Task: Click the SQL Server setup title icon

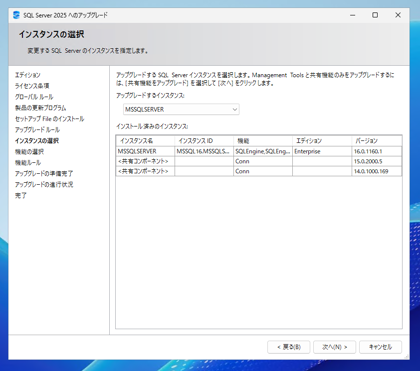Action: (x=16, y=15)
